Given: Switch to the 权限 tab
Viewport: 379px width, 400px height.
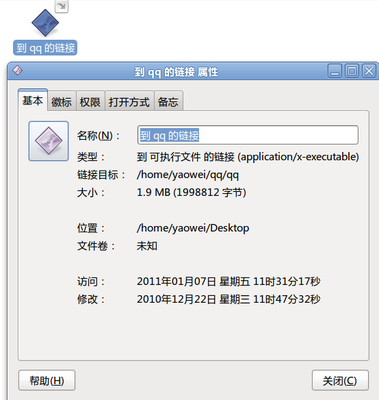Looking at the screenshot, I should click(x=90, y=102).
